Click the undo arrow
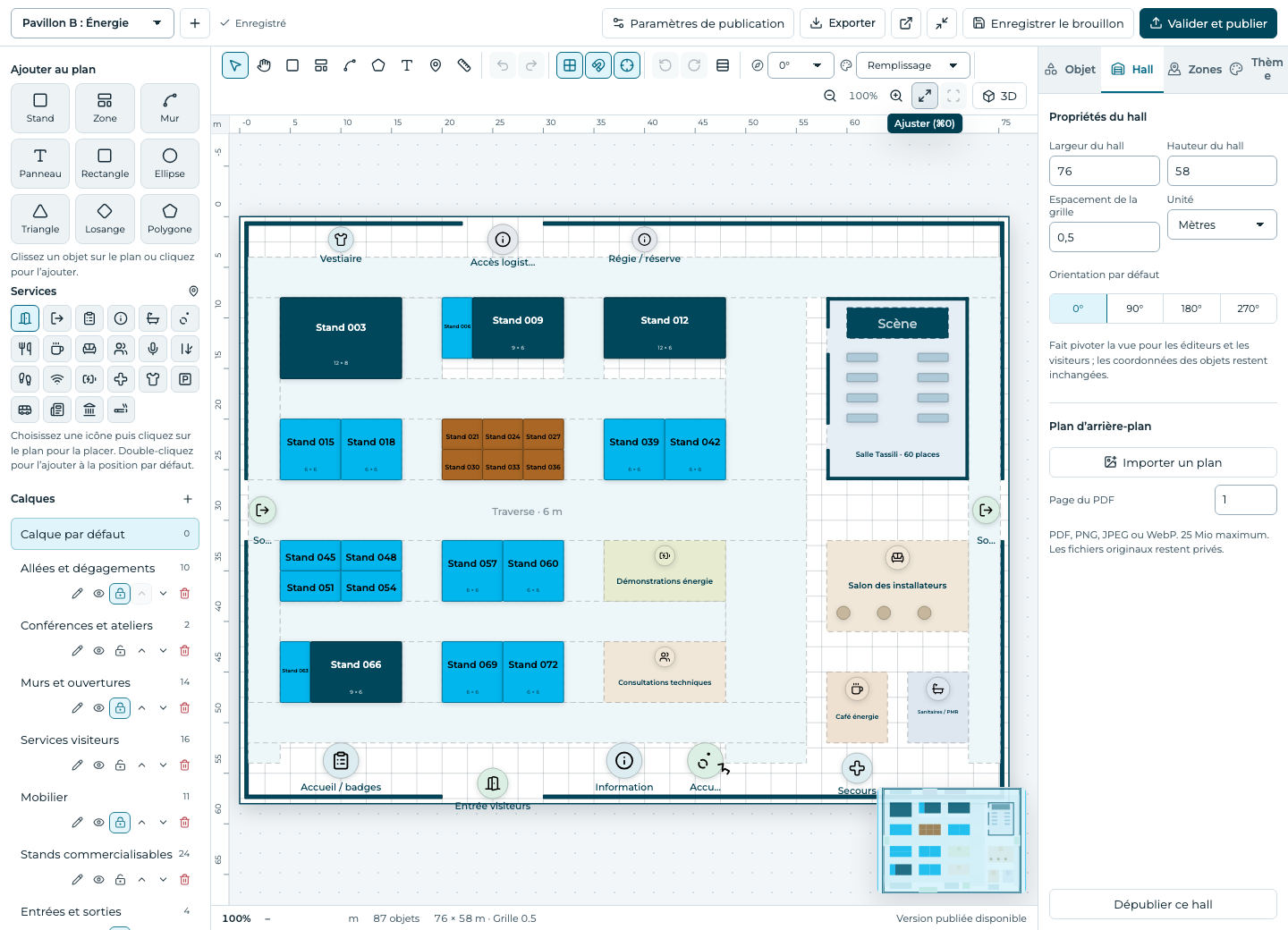Screen dimensions: 1288x930 (503, 65)
